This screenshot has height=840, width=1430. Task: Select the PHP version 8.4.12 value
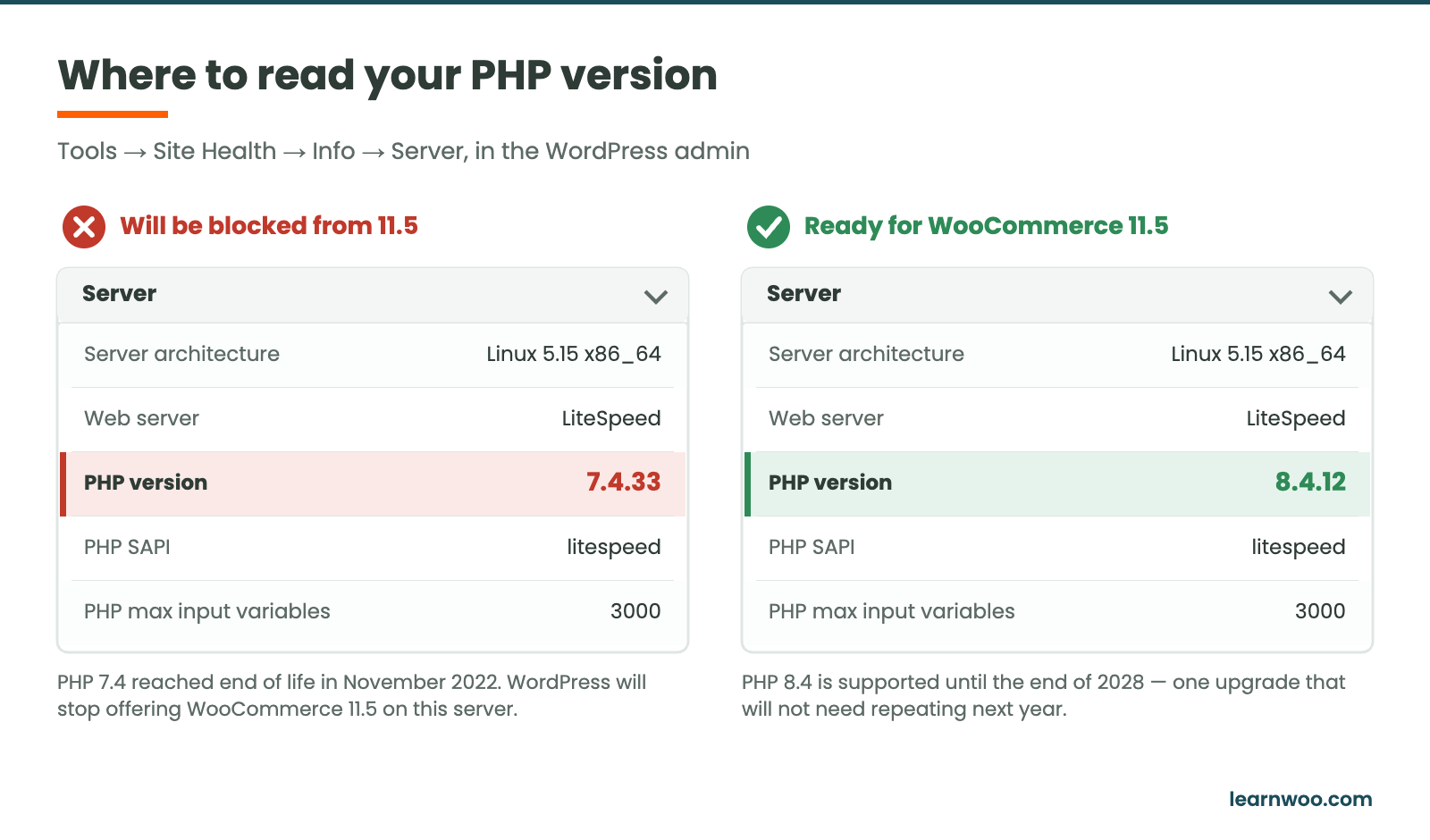point(1310,483)
